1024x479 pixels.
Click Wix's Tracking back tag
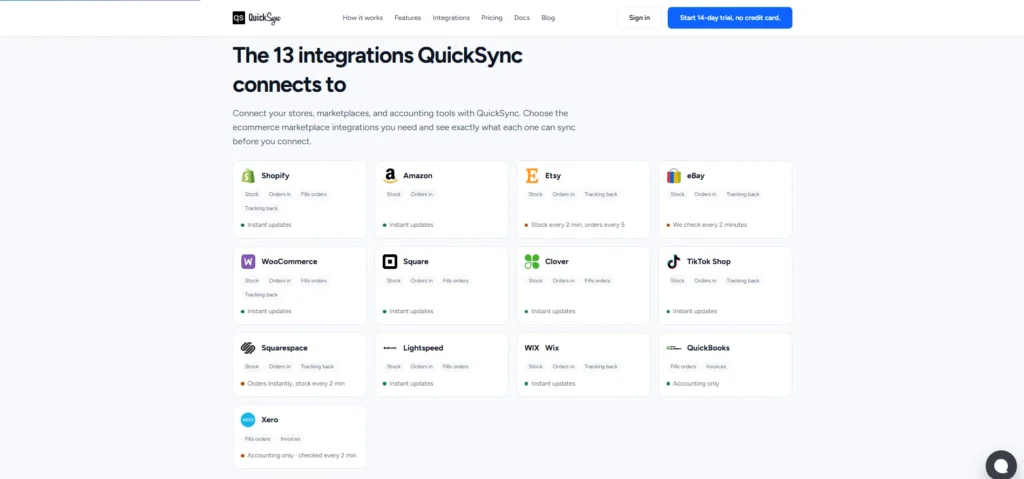[601, 367]
